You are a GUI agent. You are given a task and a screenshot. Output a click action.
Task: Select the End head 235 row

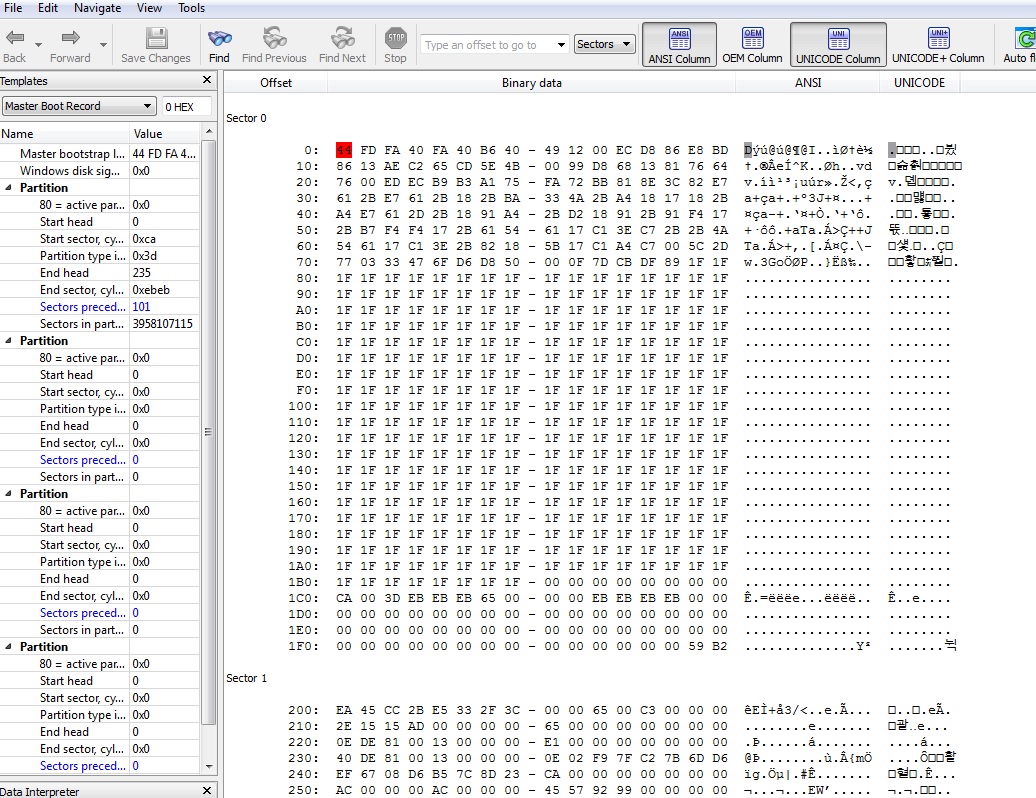pos(99,273)
